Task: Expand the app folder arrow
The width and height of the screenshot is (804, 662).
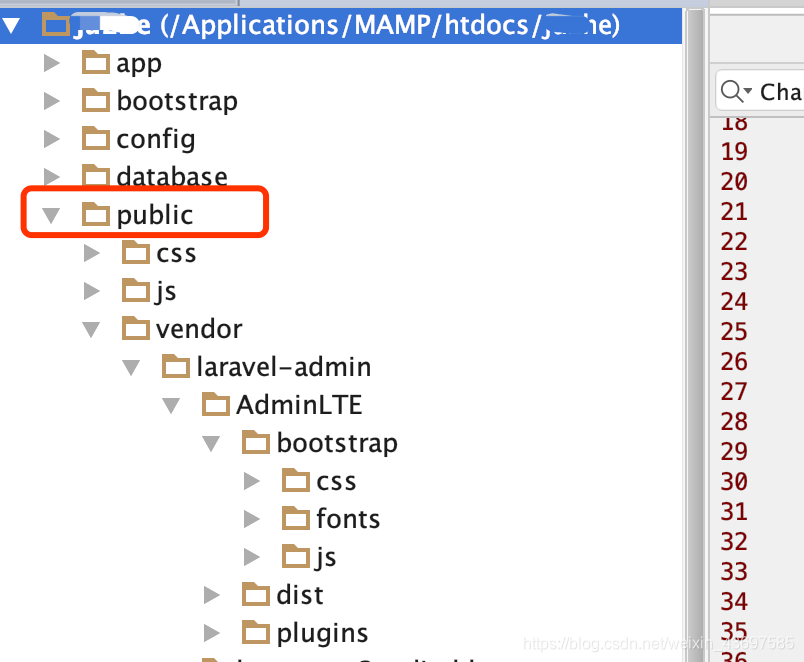Action: pos(51,63)
